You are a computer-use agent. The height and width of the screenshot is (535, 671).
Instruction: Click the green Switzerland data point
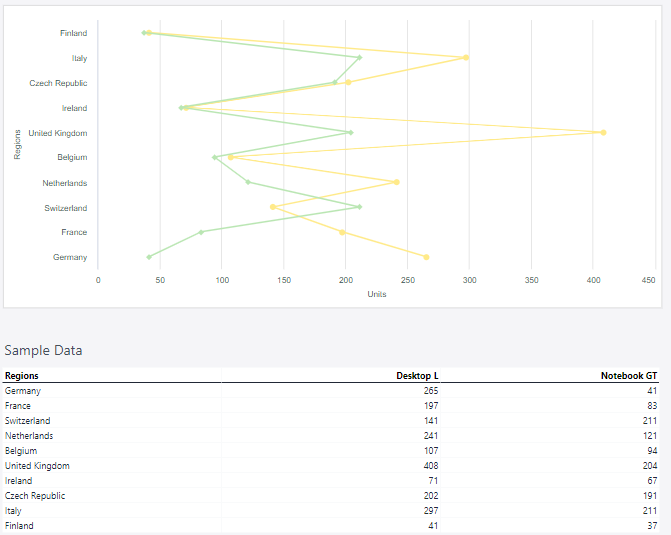click(x=359, y=207)
